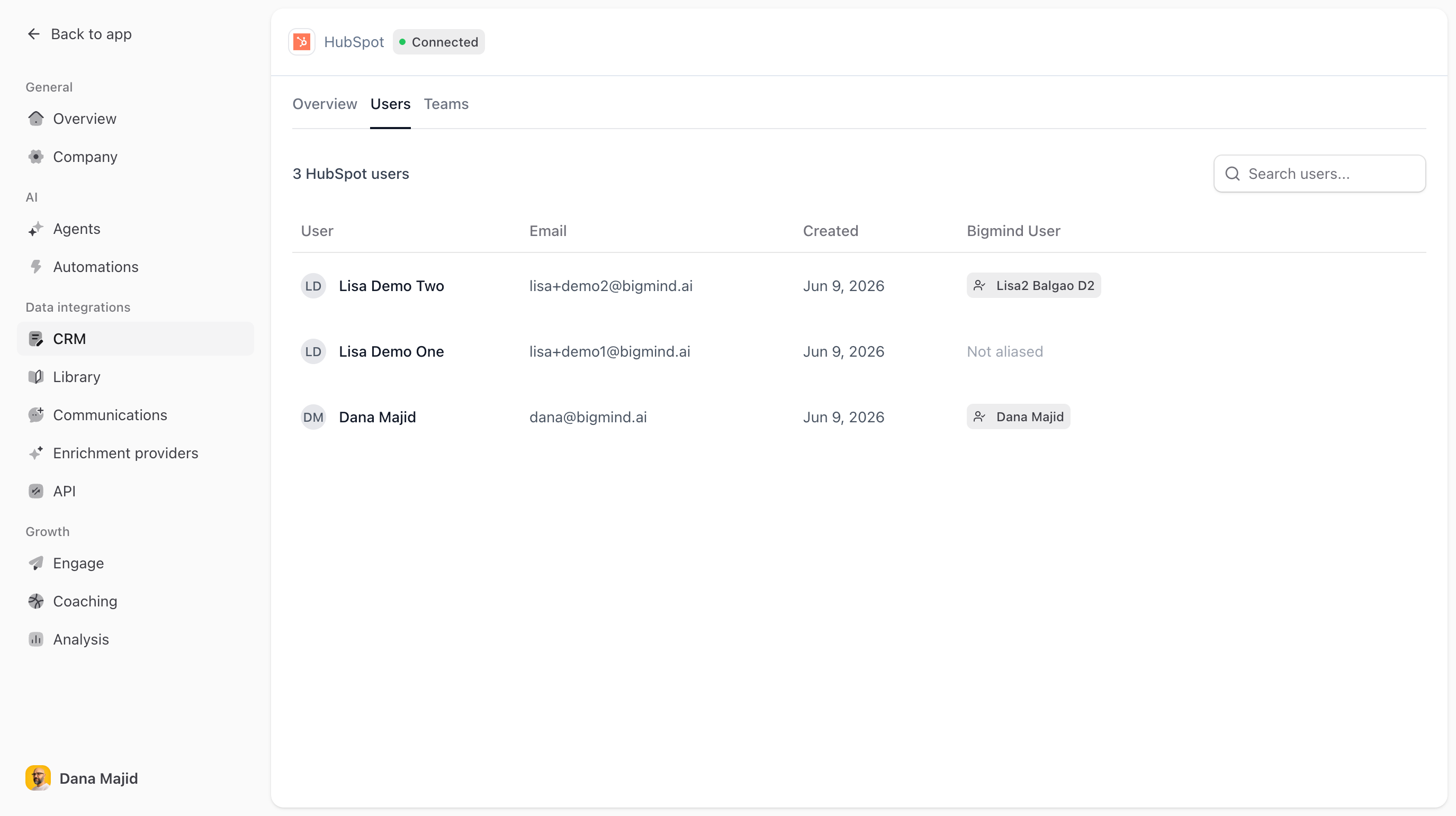This screenshot has width=1456, height=816.
Task: Click the Analysis chart icon
Action: coord(36,639)
